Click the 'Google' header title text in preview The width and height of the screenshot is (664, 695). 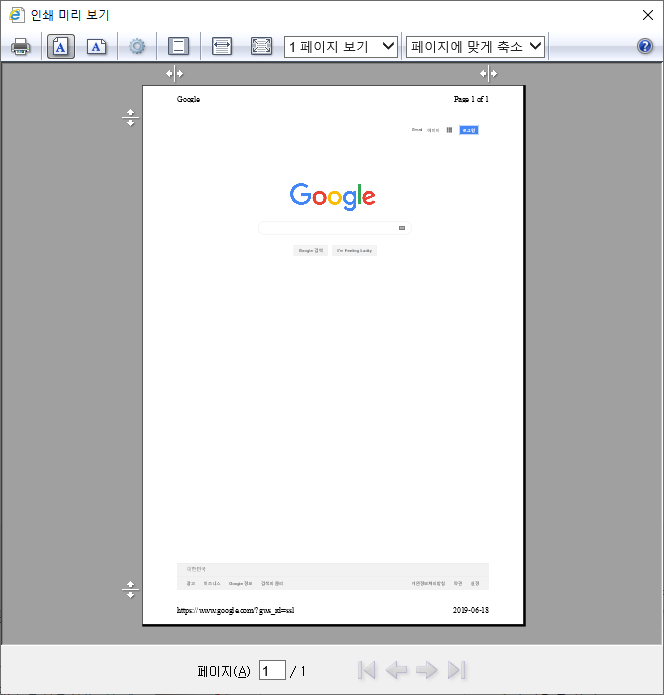coord(188,99)
